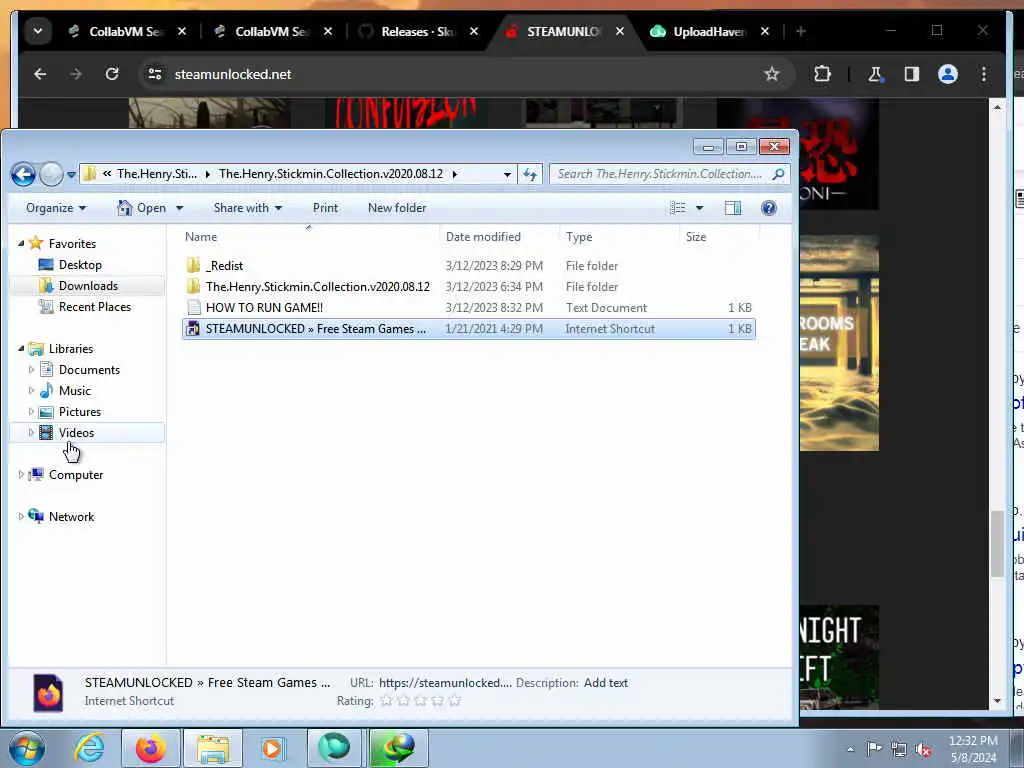Click Print in Explorer toolbar
Screen dimensions: 1024x768
point(325,208)
